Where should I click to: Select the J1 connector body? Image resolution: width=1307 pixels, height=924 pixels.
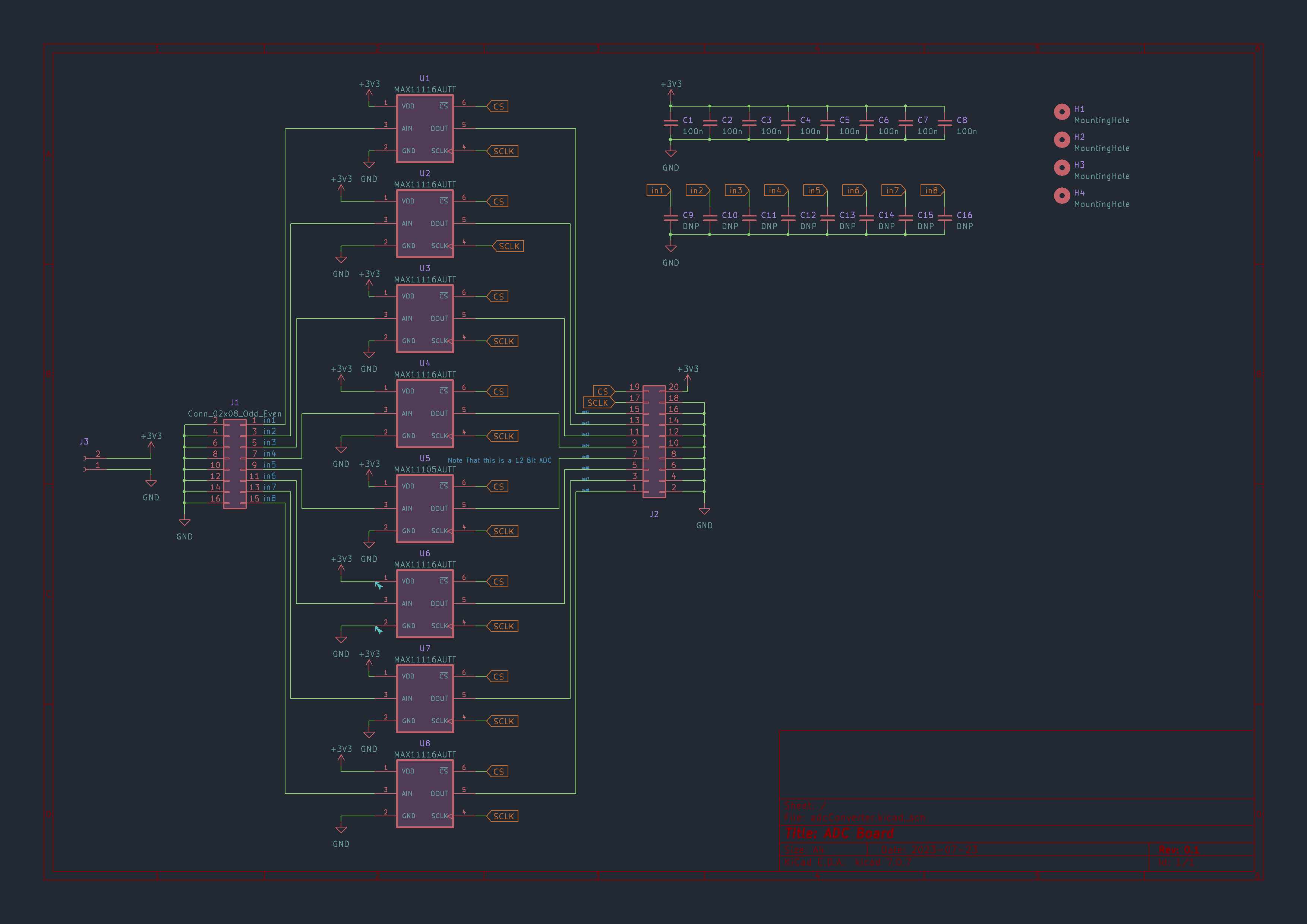click(234, 464)
